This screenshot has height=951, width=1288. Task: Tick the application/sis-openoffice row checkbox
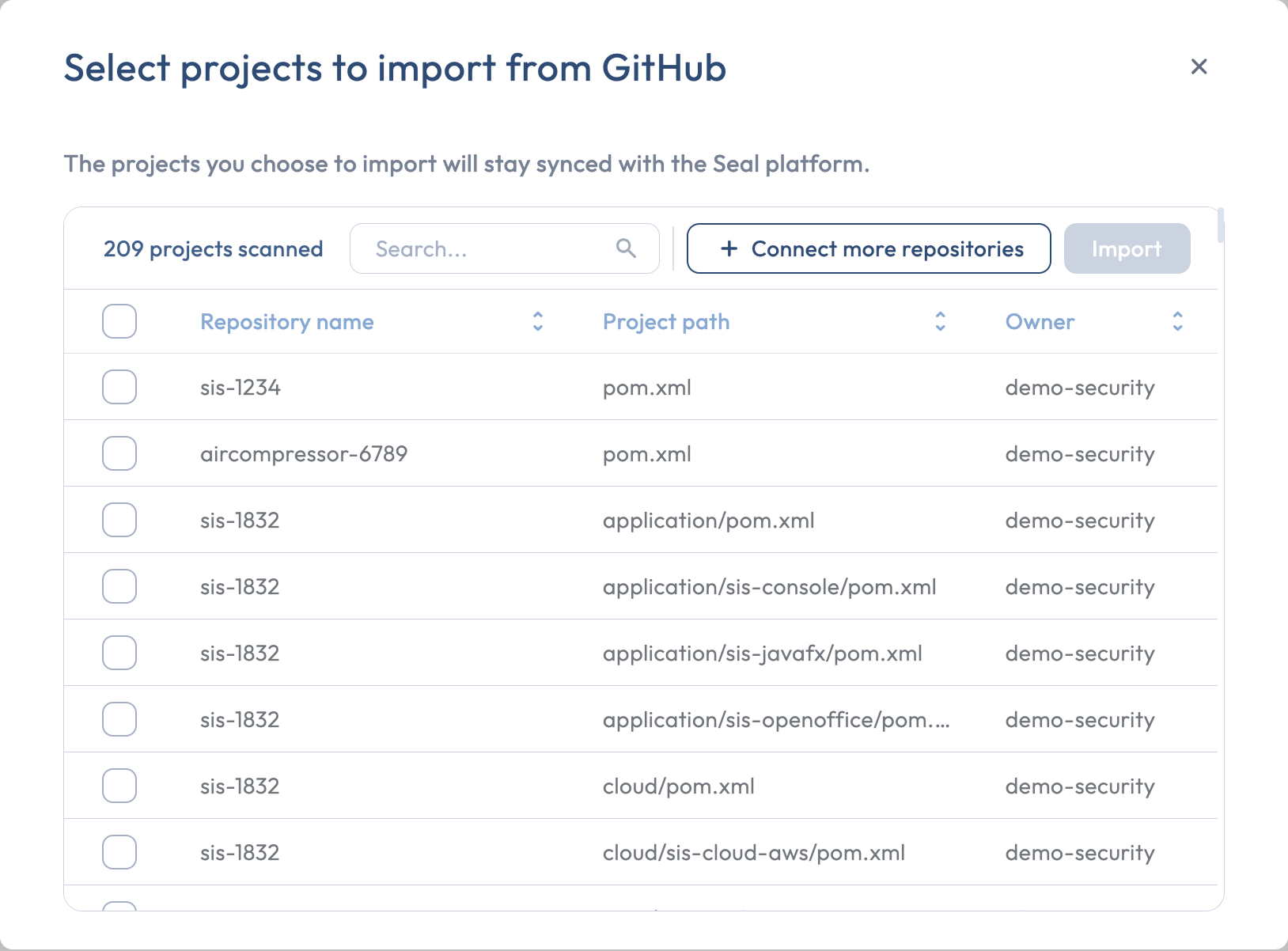pyautogui.click(x=119, y=719)
